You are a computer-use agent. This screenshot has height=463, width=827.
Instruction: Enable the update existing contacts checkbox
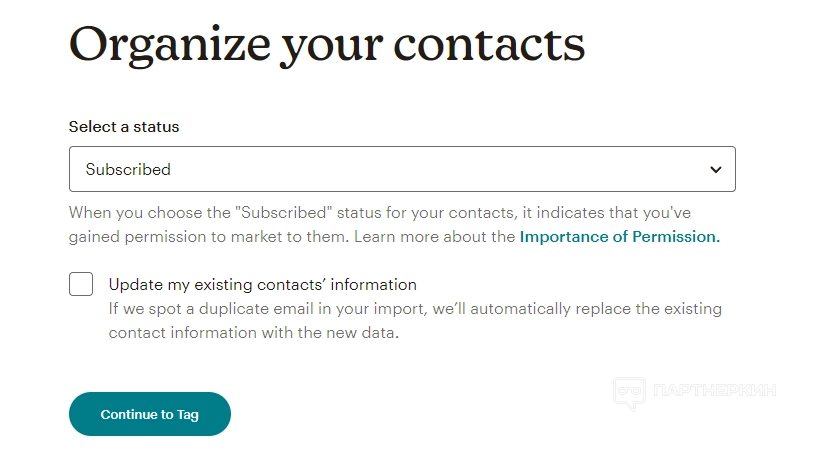click(81, 284)
